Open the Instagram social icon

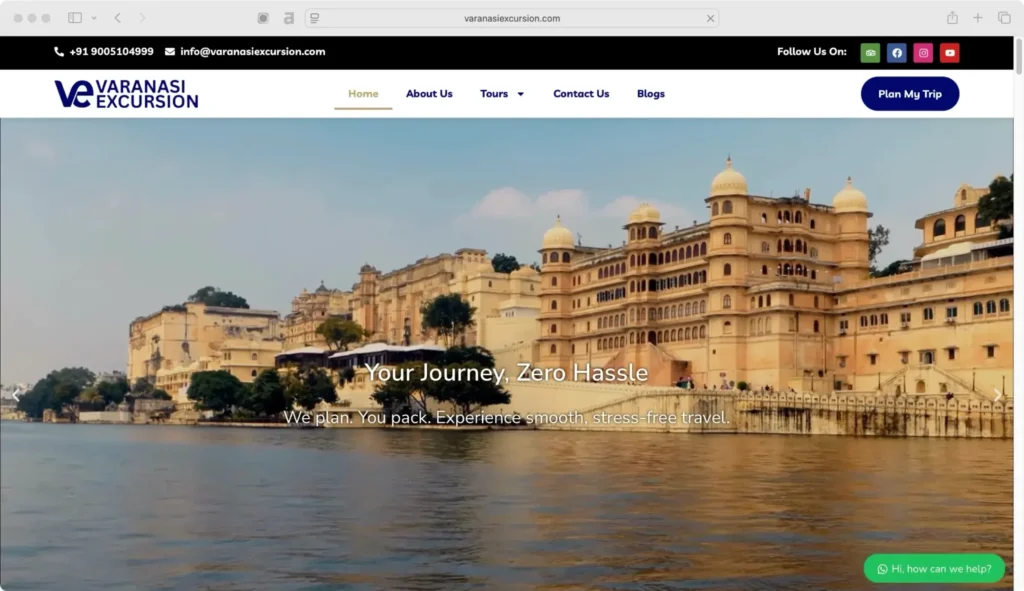coord(923,52)
